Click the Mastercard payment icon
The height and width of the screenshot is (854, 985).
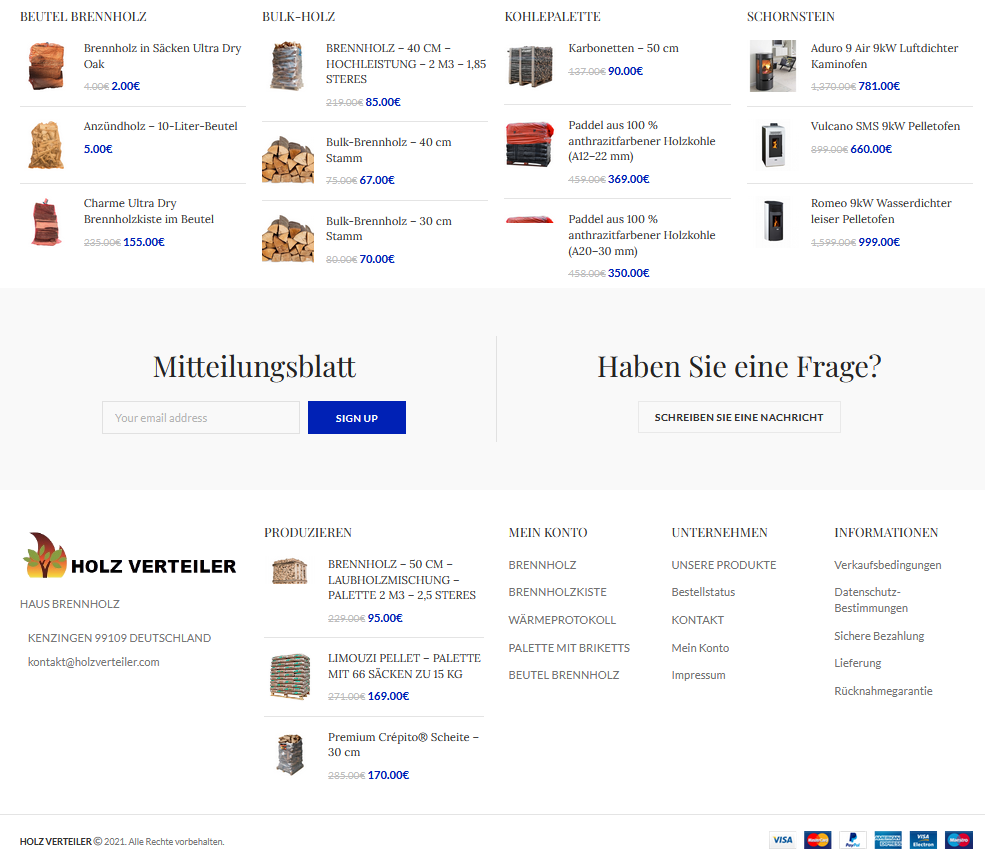click(817, 840)
